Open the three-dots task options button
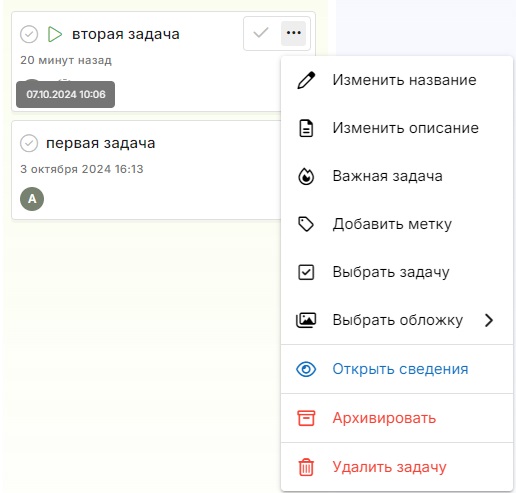Screen dimensions: 516x493 [x=293, y=33]
